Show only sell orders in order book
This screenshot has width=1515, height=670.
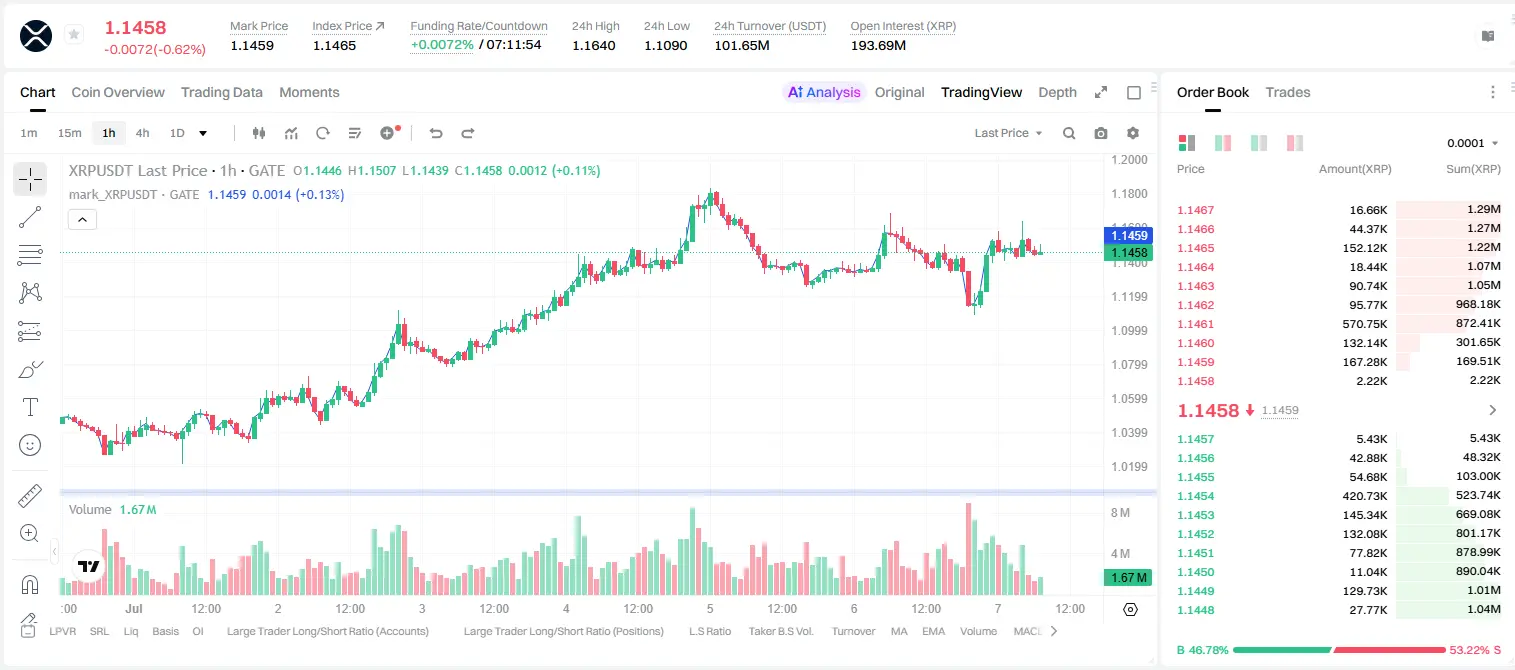tap(1294, 143)
